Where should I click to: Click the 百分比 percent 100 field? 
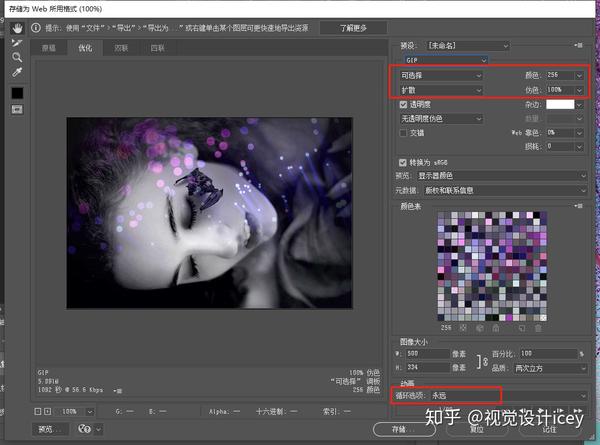pos(548,354)
